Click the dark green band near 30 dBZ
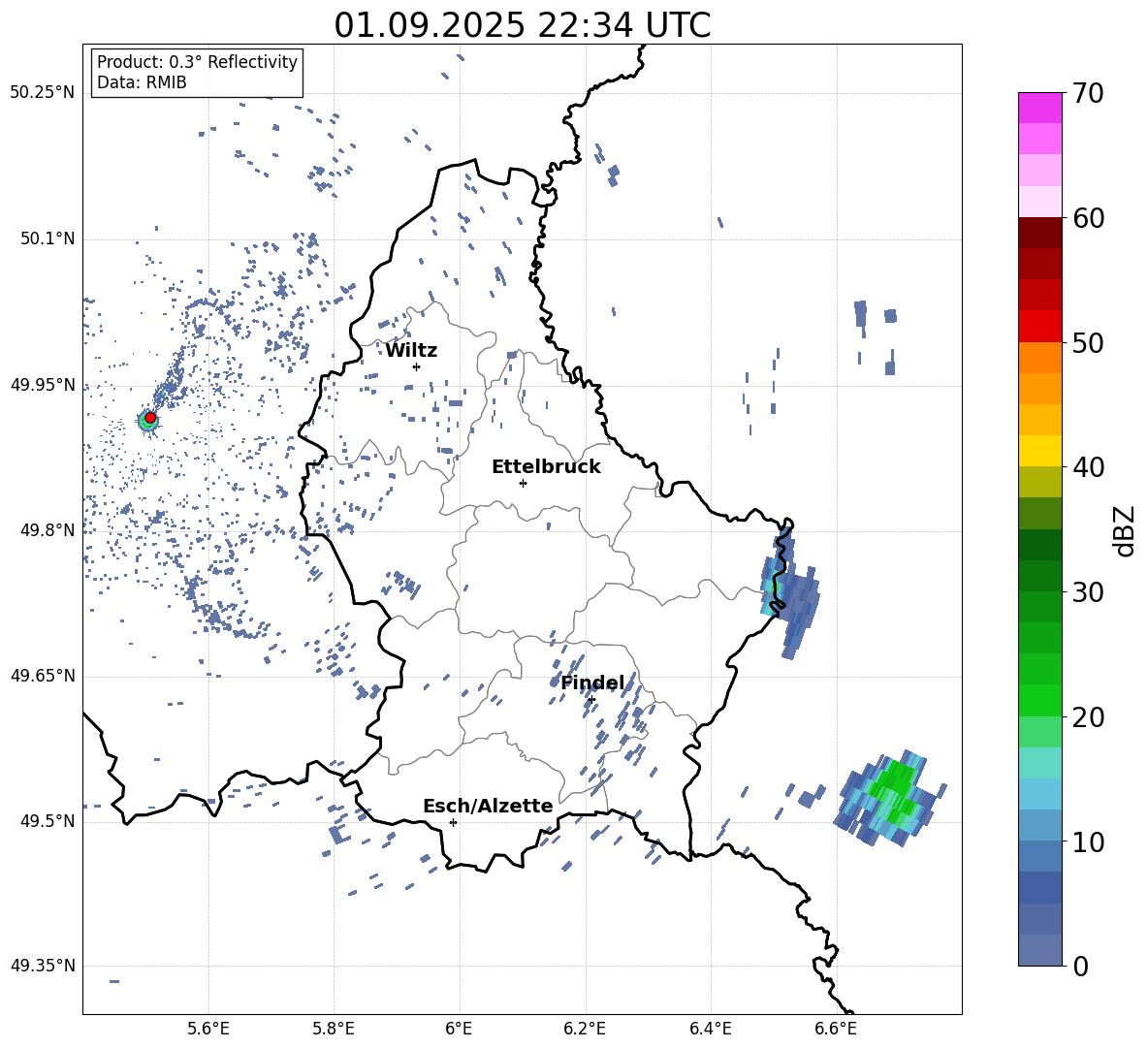 pyautogui.click(x=1039, y=576)
